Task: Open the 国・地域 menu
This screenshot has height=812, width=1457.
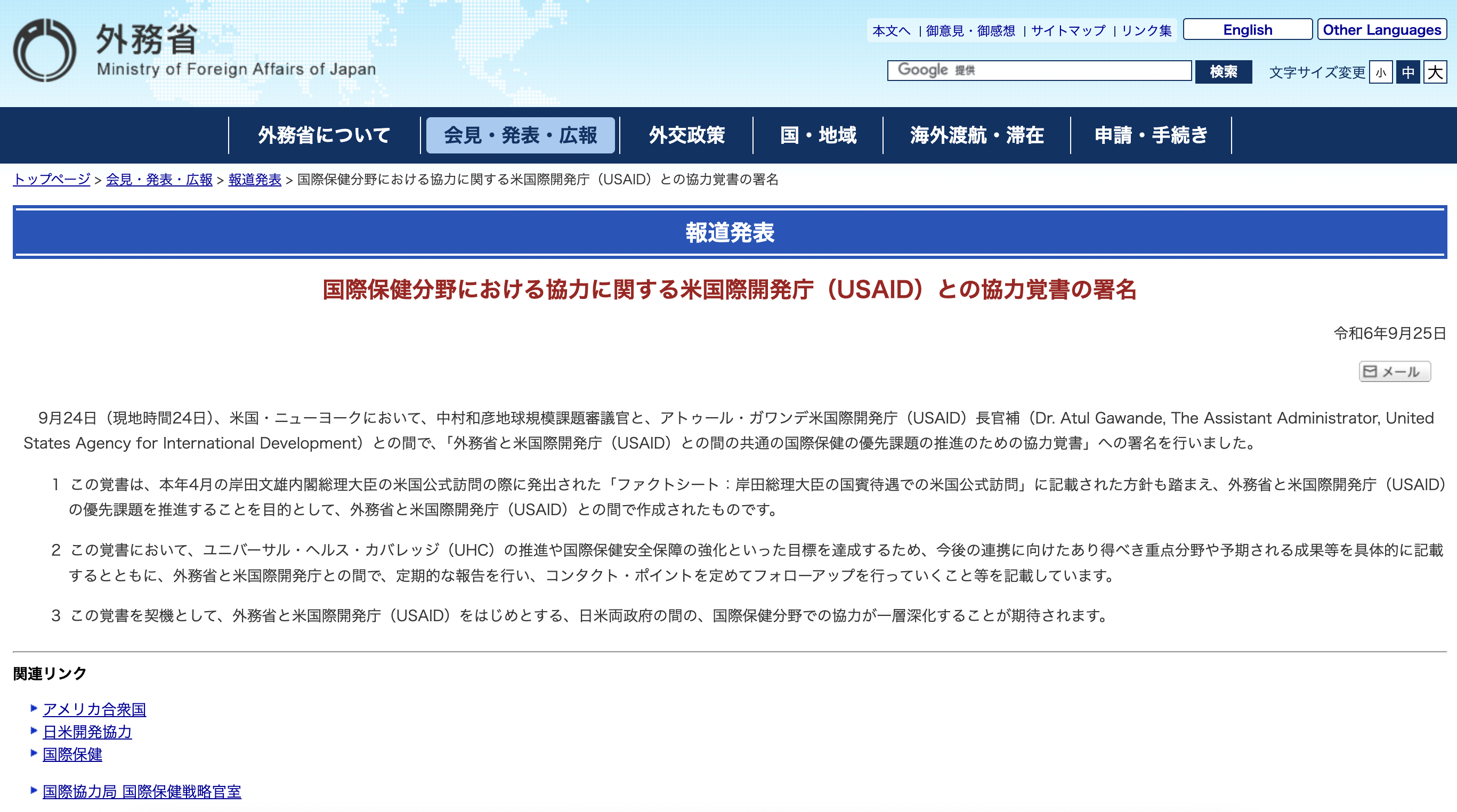Action: tap(818, 135)
